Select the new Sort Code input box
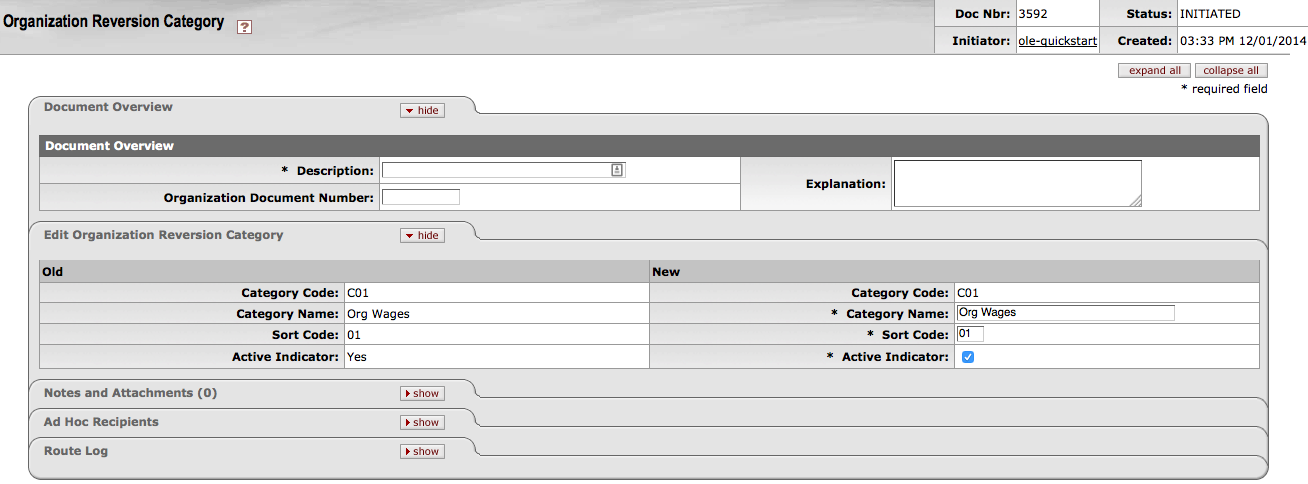 coord(970,333)
